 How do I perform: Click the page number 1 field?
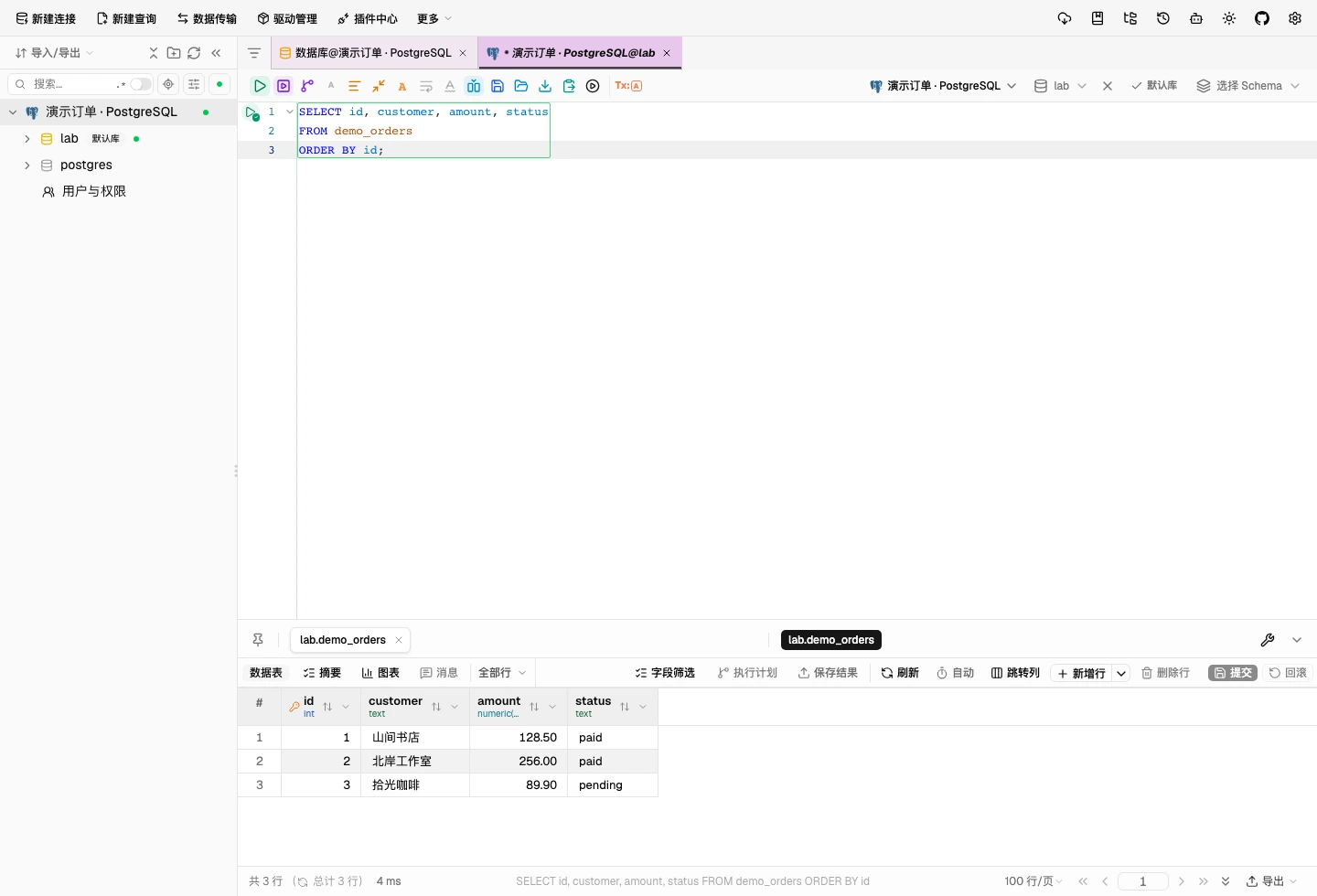coord(1143,881)
